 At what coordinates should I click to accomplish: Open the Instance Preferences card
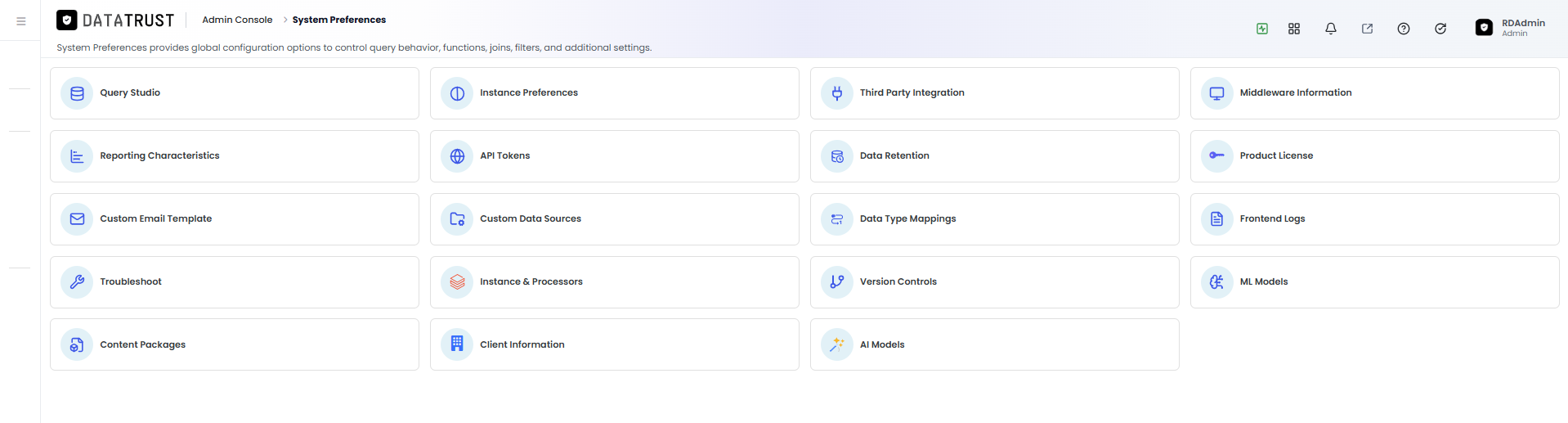[615, 93]
